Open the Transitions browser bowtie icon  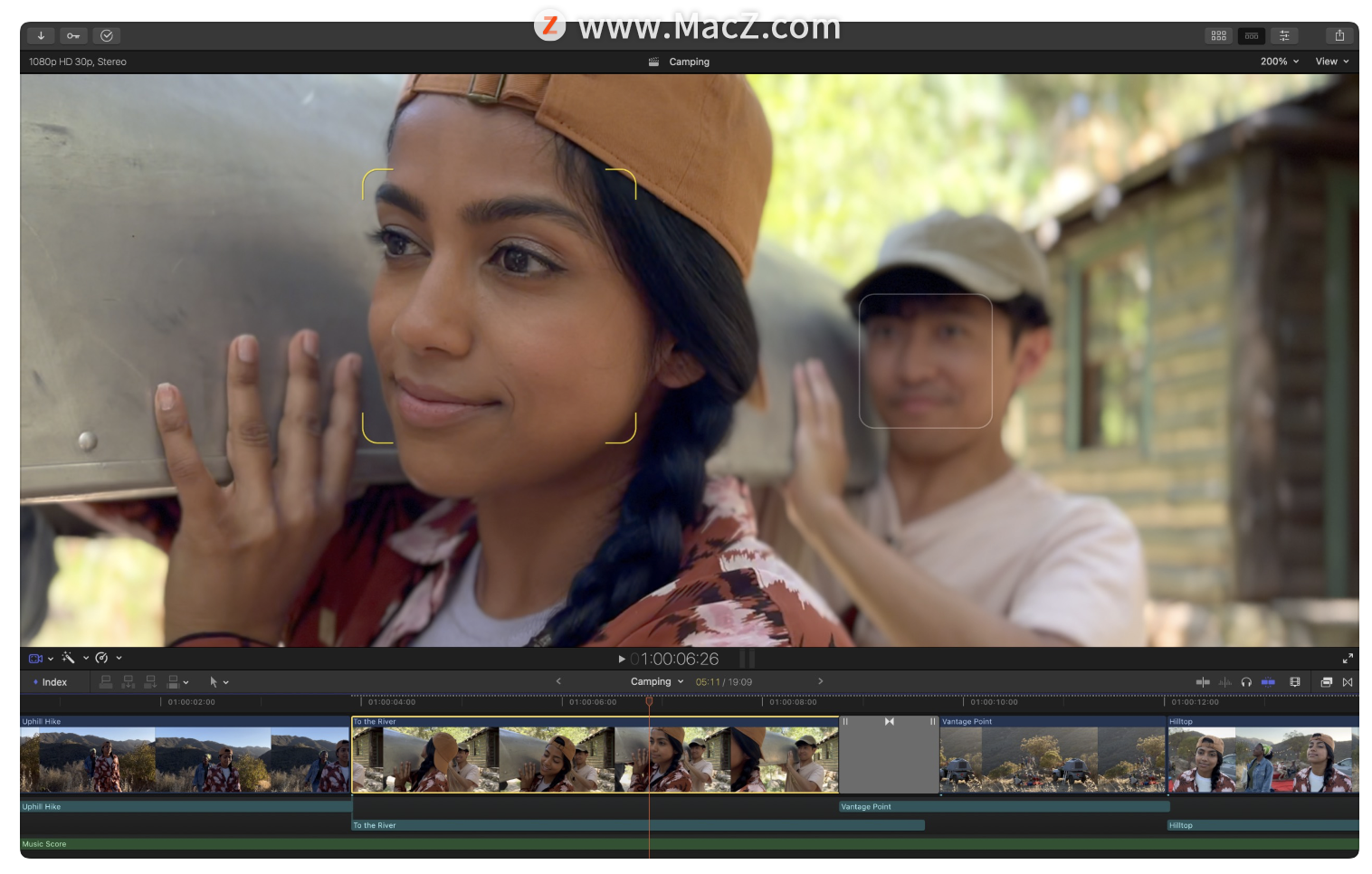pos(1348,682)
